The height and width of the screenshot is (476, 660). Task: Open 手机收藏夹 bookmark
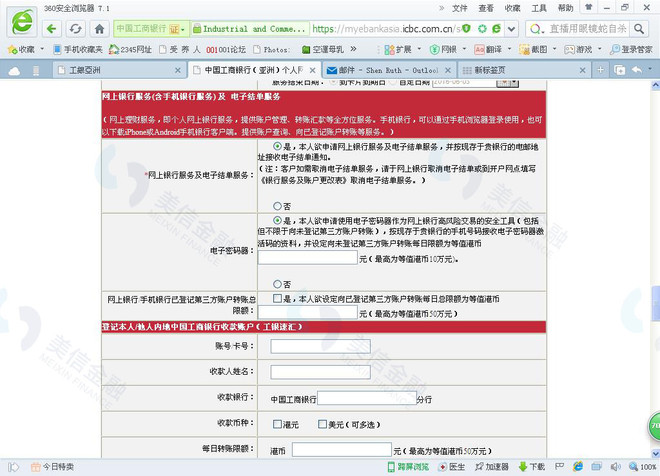[x=78, y=49]
